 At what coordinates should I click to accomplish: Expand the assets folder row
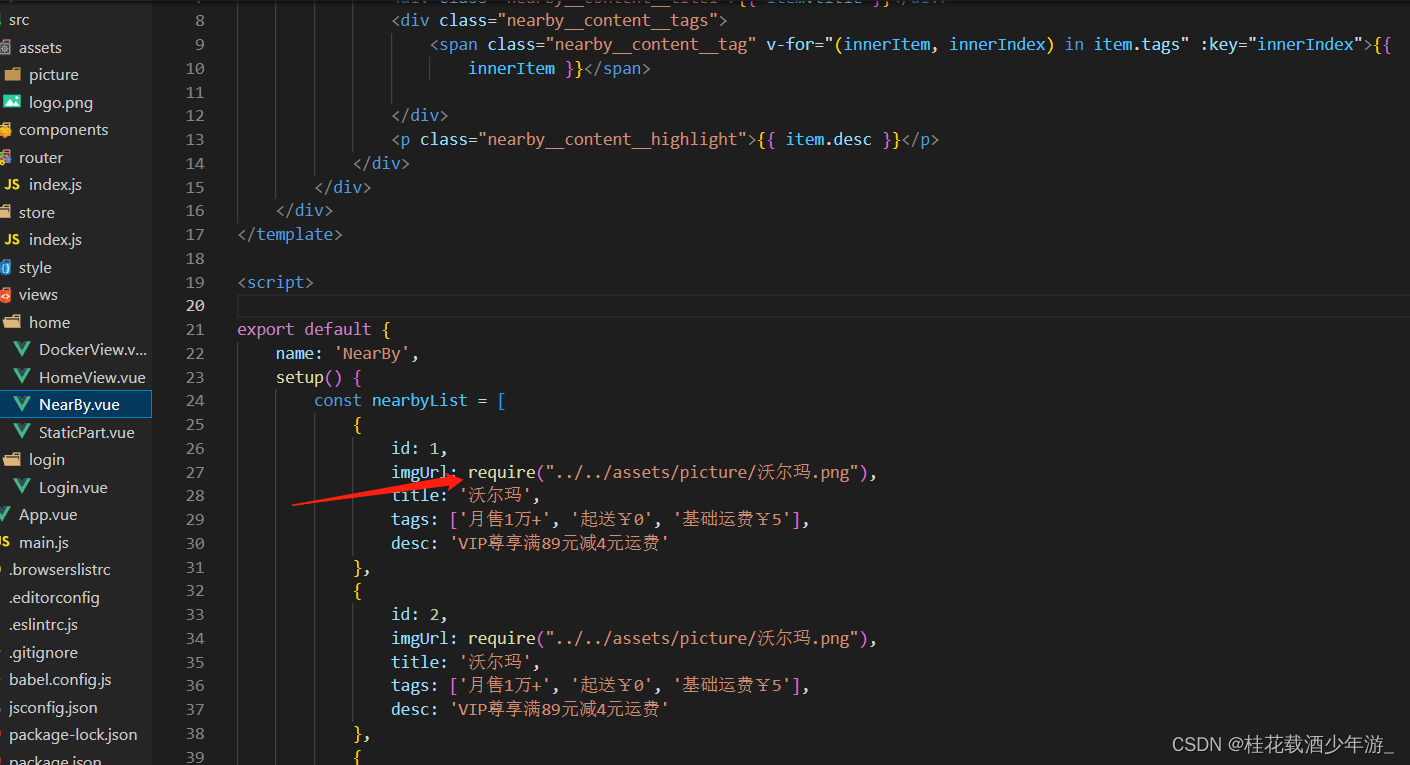(x=40, y=47)
